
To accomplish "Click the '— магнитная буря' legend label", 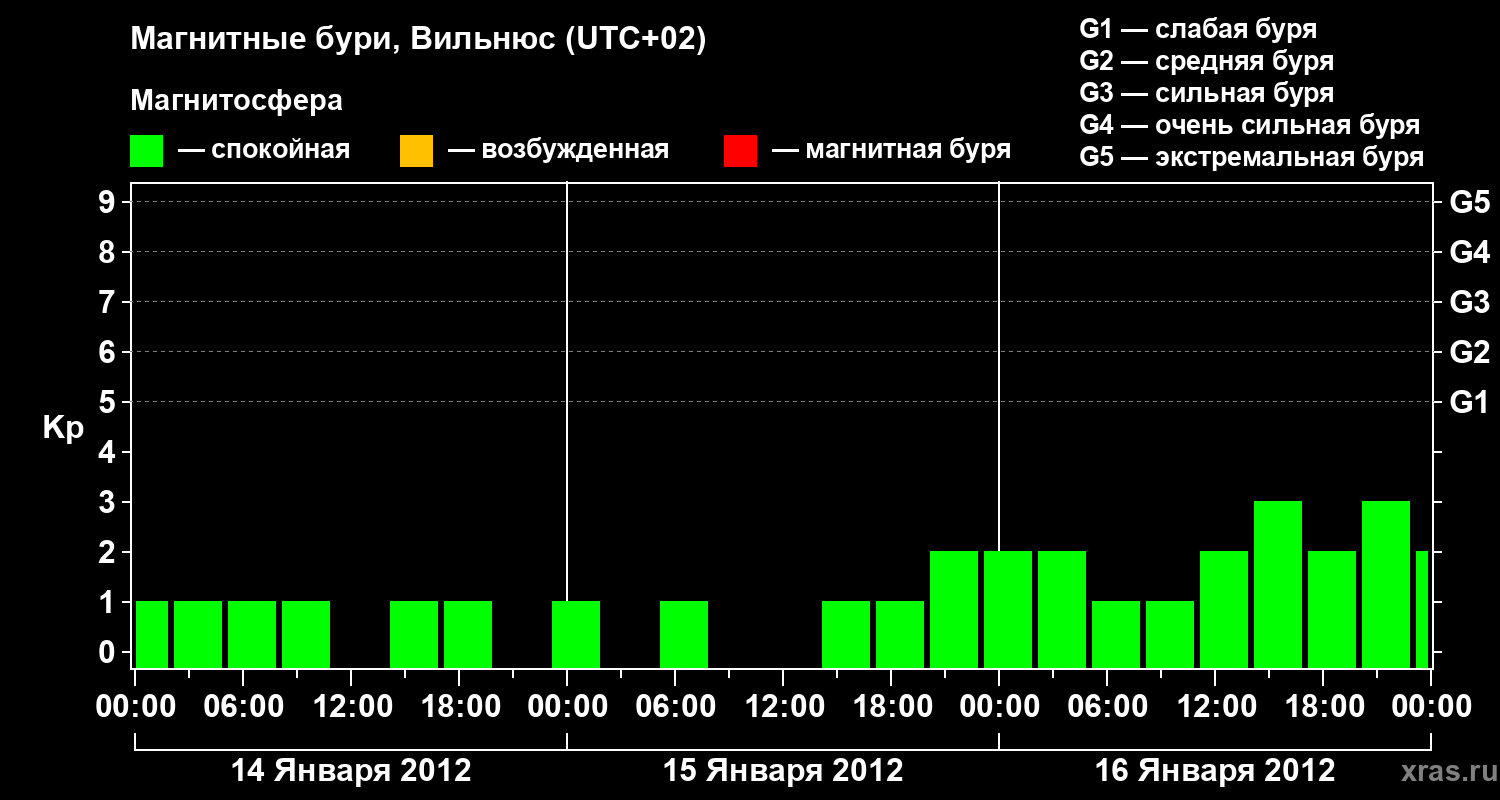I will (x=891, y=151).
